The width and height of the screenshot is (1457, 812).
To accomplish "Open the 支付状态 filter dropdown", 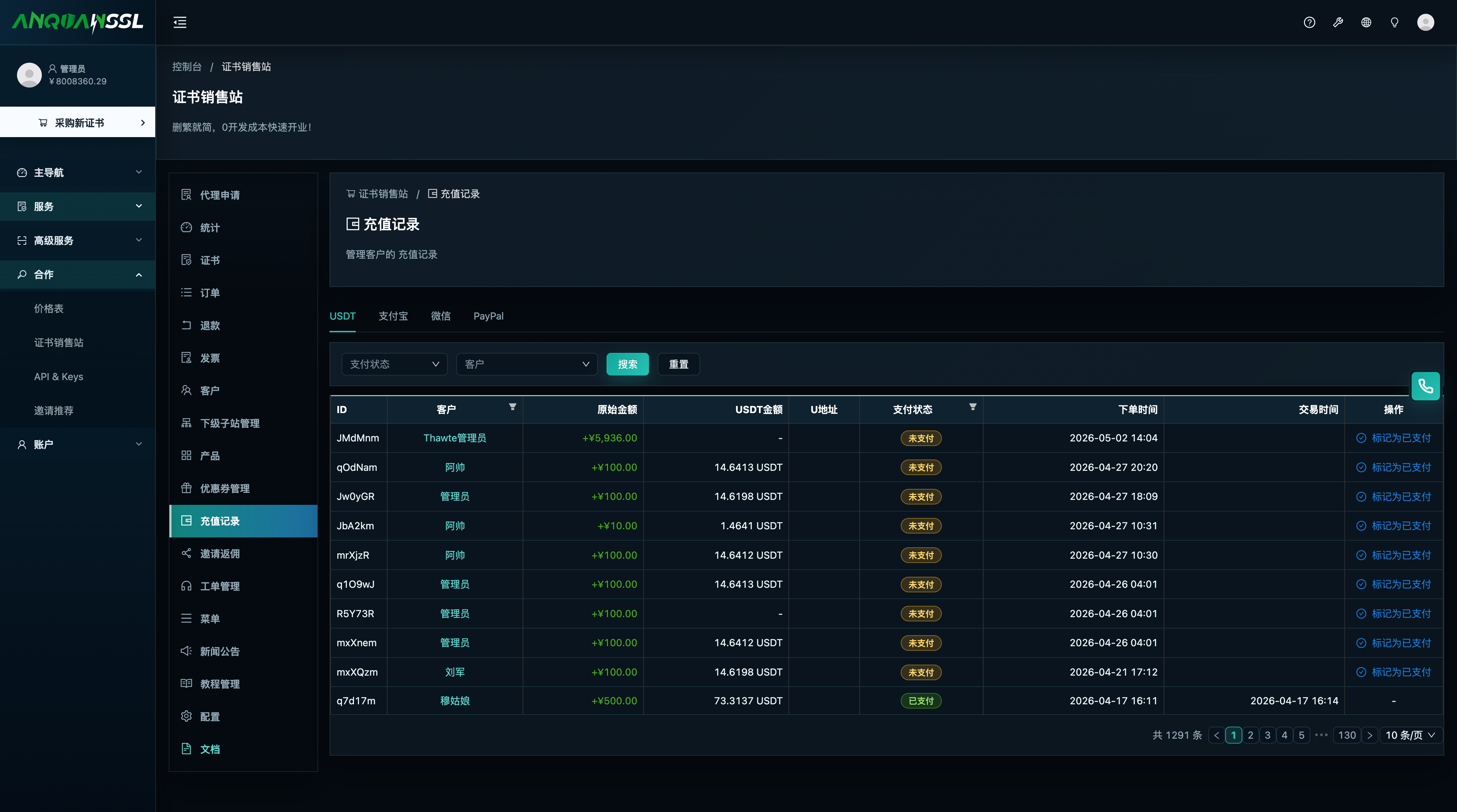I will click(394, 364).
